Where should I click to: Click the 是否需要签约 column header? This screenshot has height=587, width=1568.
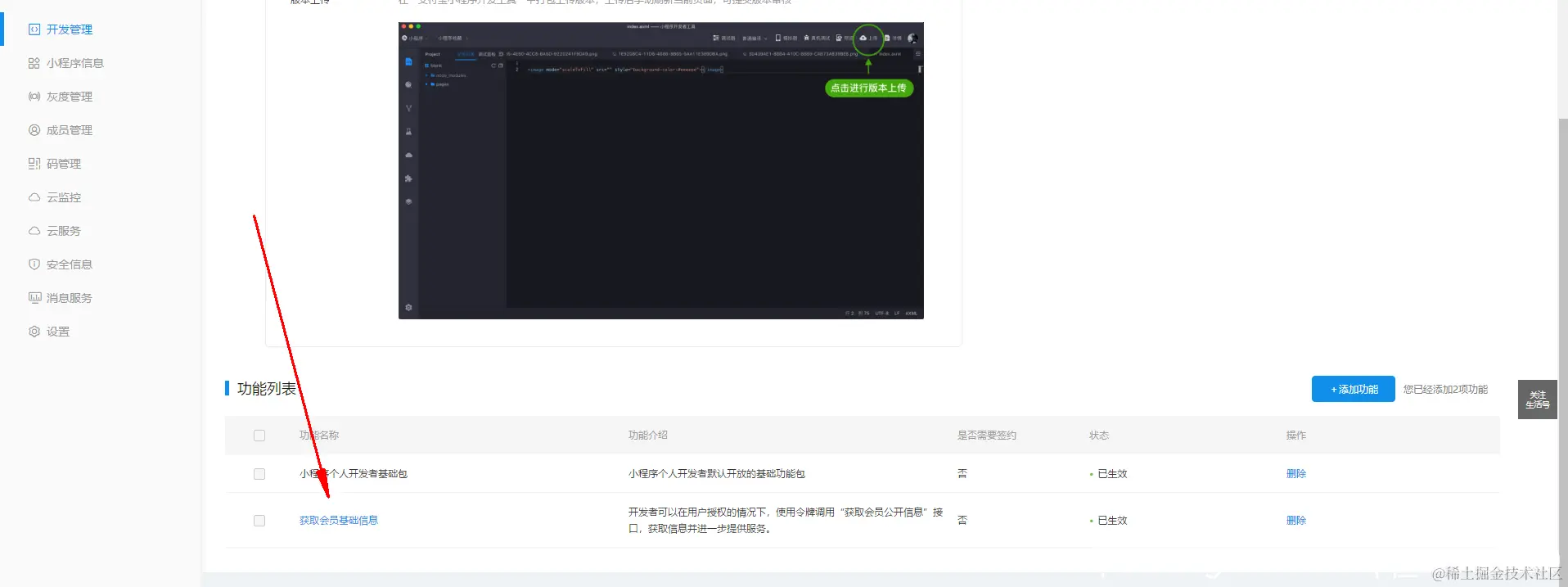(987, 436)
